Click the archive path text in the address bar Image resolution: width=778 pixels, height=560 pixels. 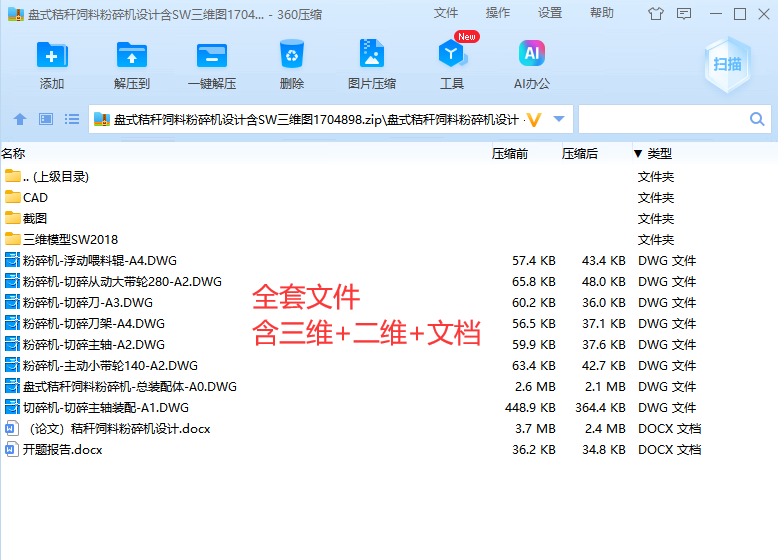(x=316, y=120)
